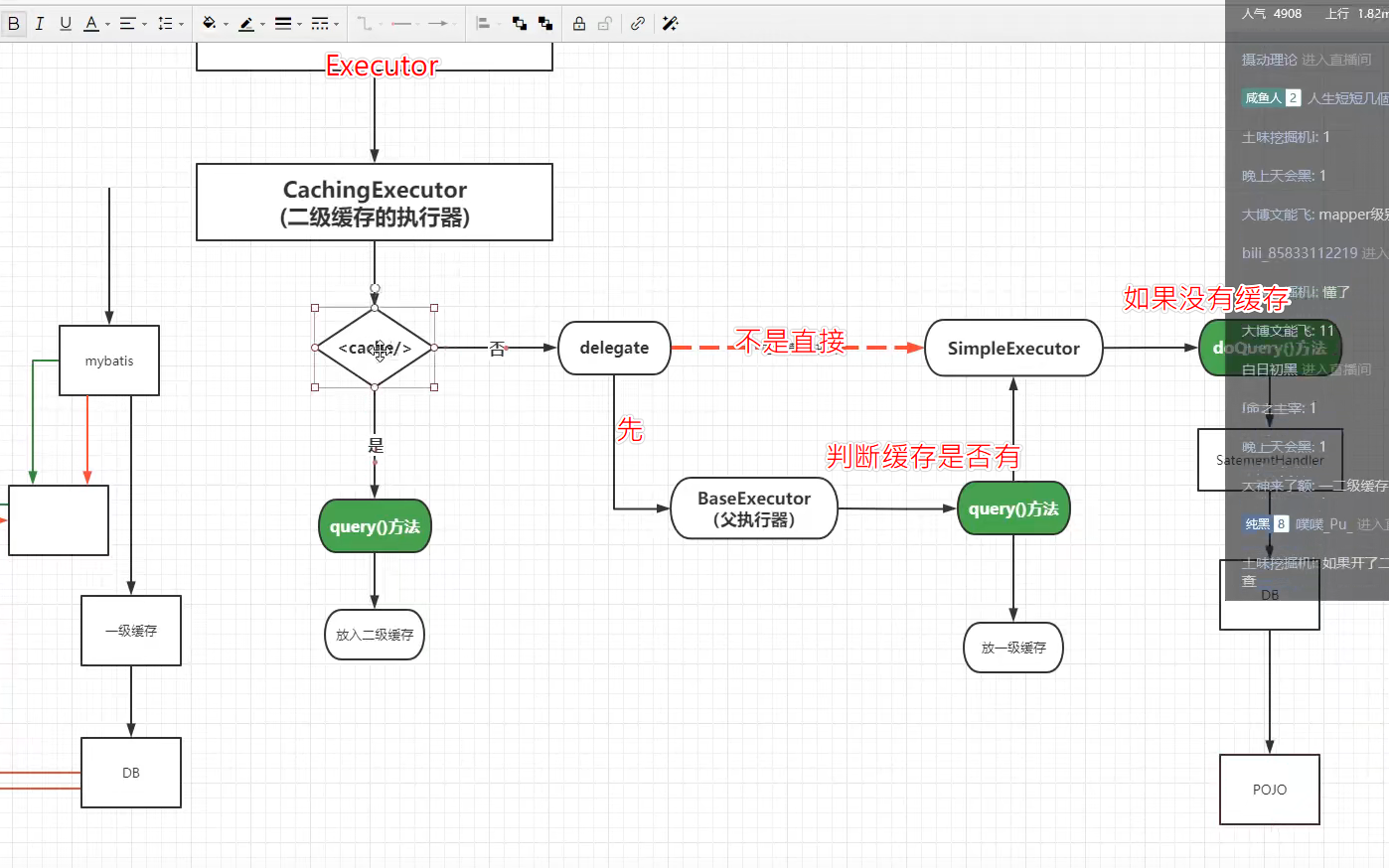Screen dimensions: 1389x868
Task: Click the bring to front icon
Action: pos(519,23)
